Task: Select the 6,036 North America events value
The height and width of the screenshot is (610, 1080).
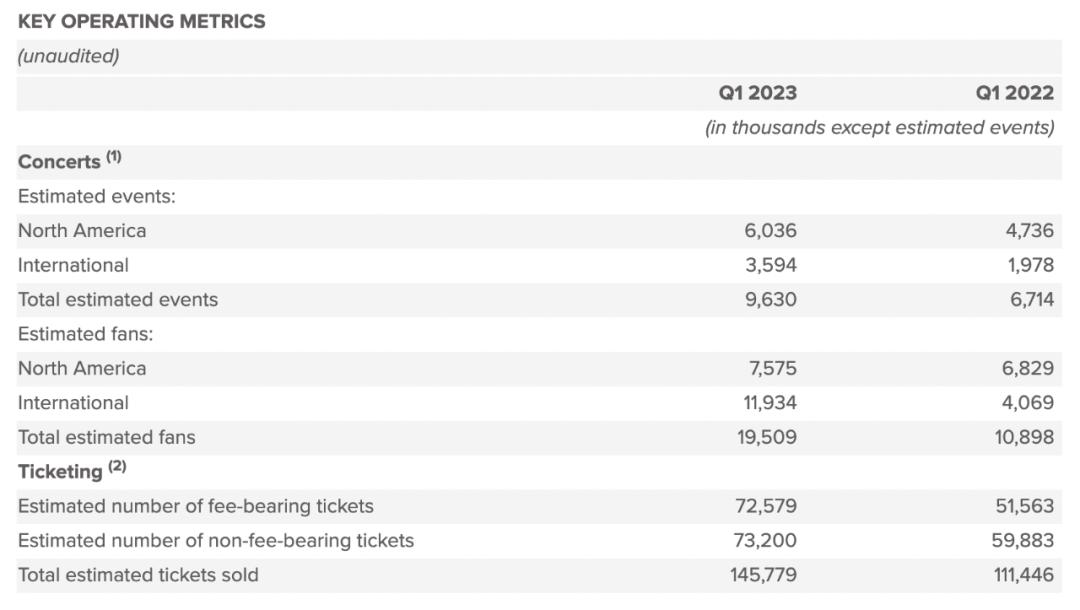Action: click(x=771, y=231)
